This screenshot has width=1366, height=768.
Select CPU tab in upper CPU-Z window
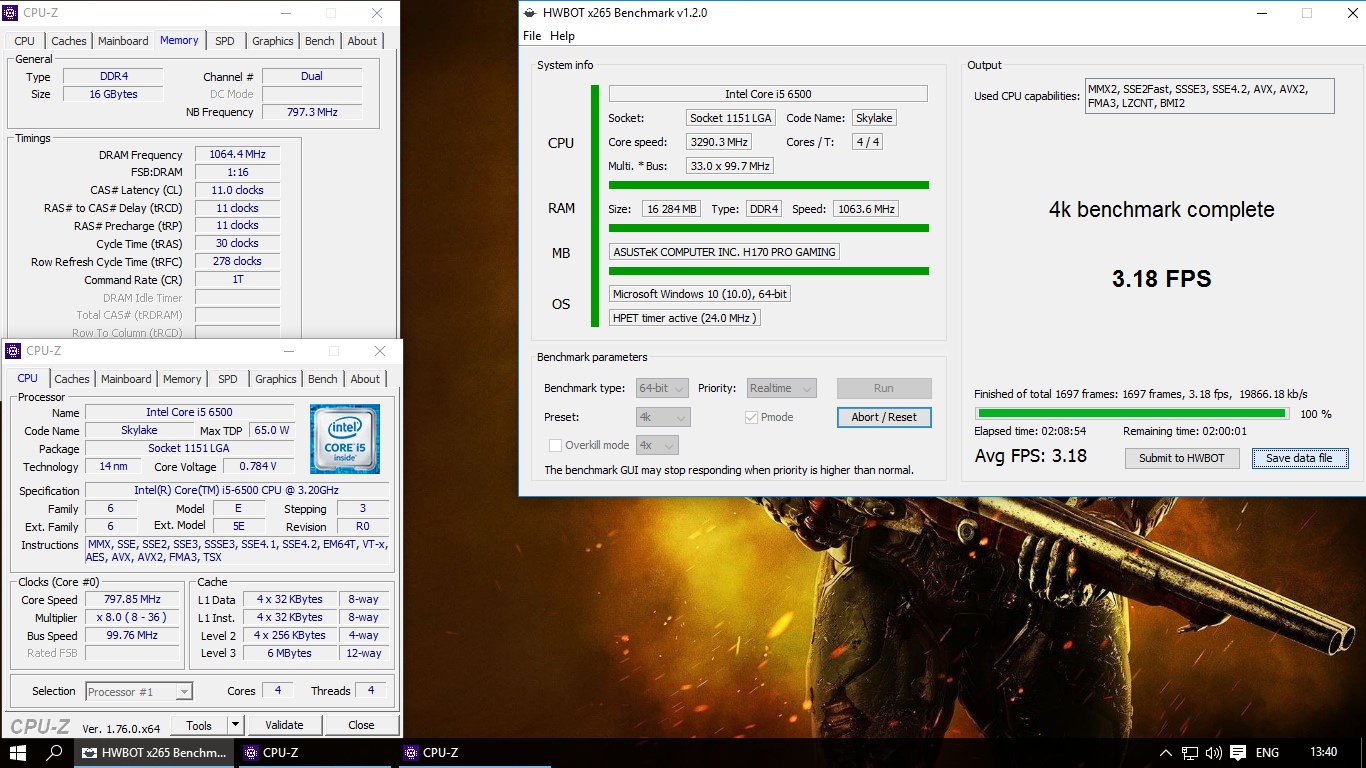25,41
